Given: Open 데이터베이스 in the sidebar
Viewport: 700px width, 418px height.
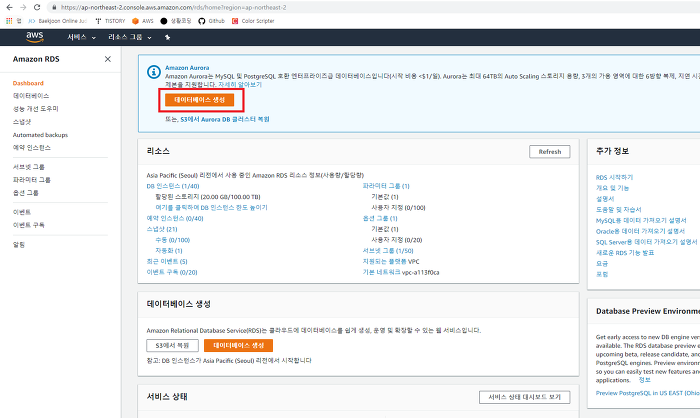Looking at the screenshot, I should coord(31,96).
